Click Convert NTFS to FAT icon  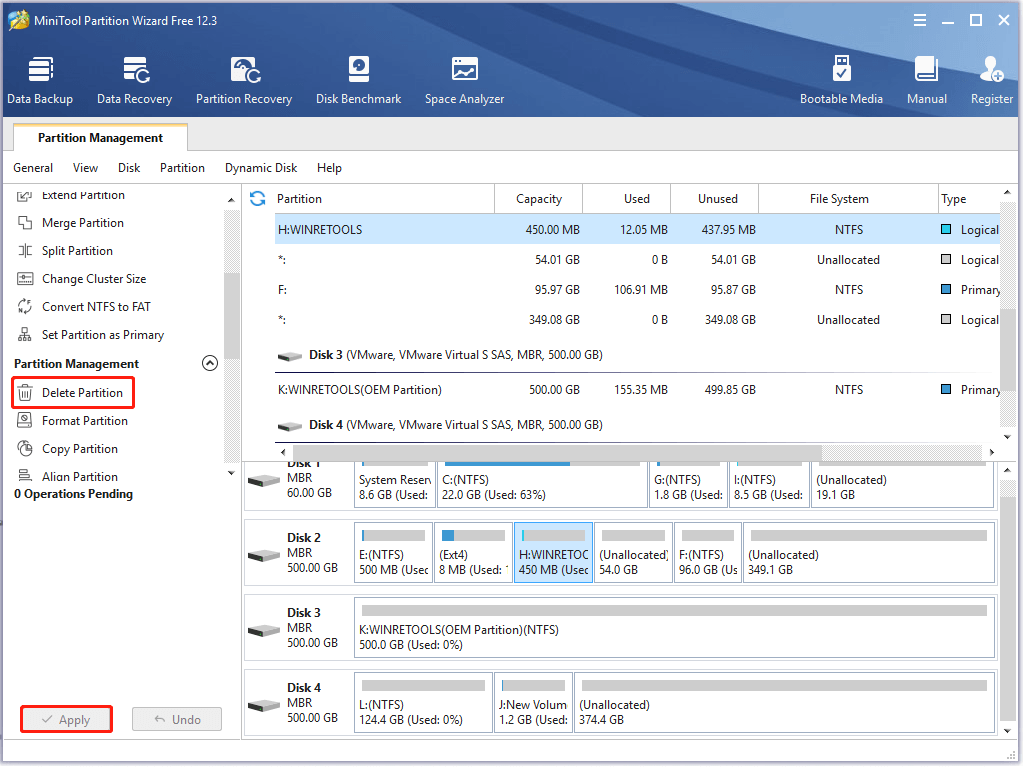tap(25, 307)
